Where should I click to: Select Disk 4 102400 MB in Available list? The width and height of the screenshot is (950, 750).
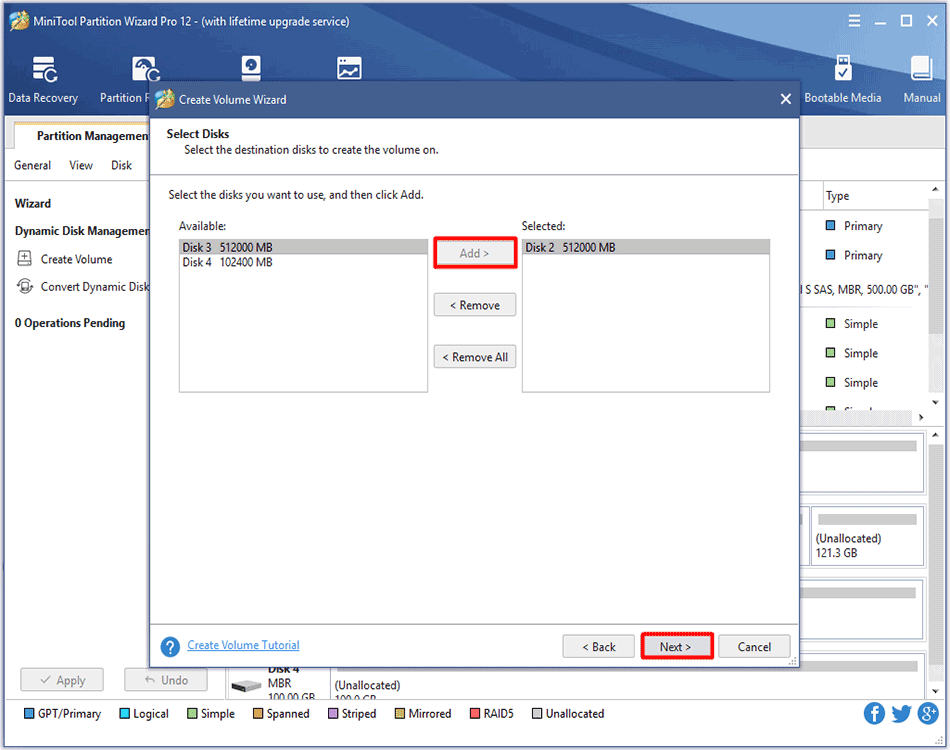(x=304, y=262)
